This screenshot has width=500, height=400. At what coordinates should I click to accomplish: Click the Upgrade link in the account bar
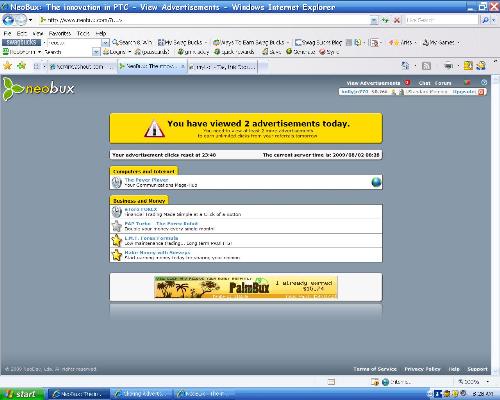pyautogui.click(x=464, y=92)
